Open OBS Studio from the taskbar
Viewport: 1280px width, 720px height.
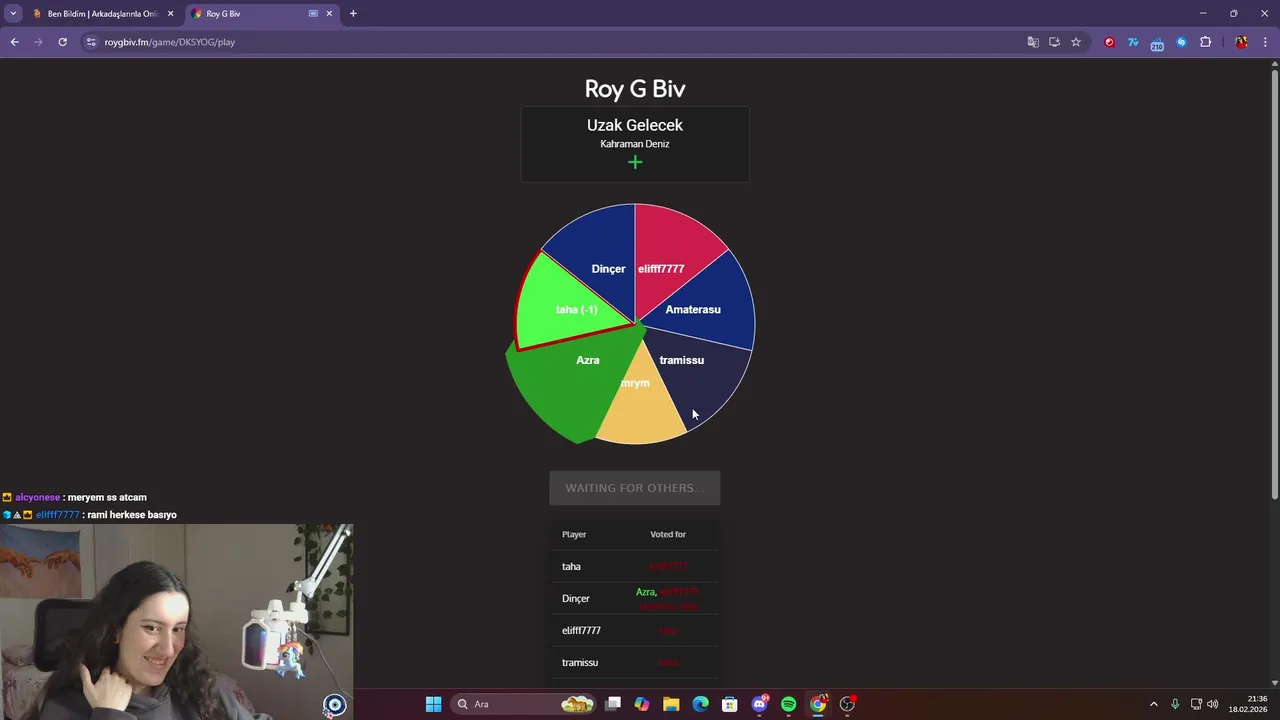[847, 704]
